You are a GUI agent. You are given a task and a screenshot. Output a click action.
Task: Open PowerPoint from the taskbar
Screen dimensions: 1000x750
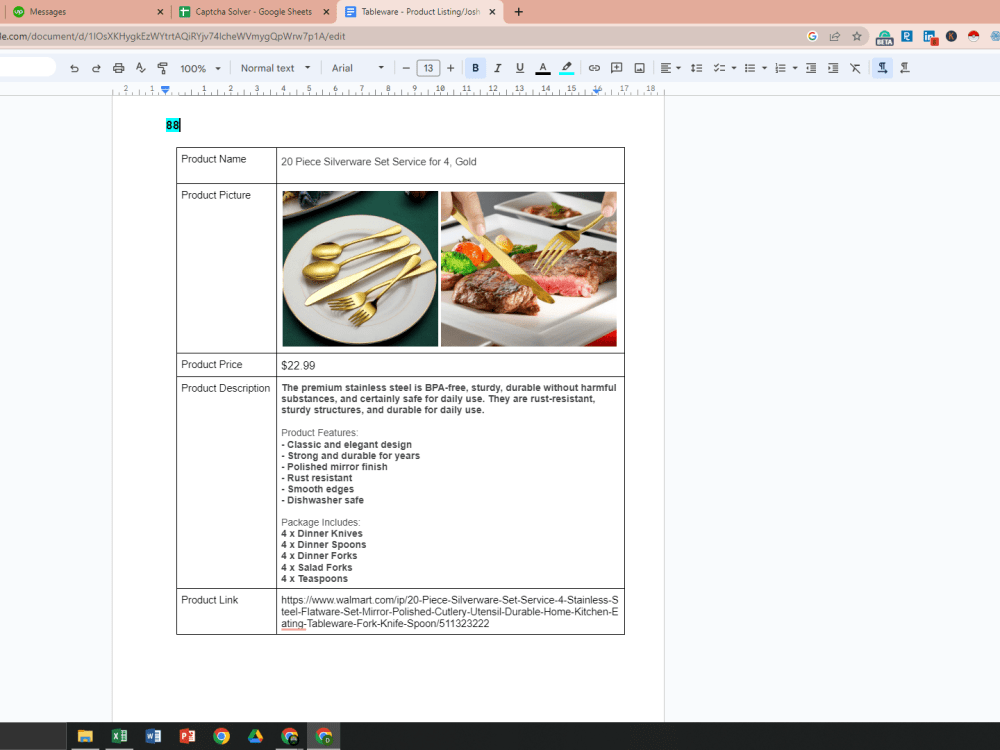point(188,736)
